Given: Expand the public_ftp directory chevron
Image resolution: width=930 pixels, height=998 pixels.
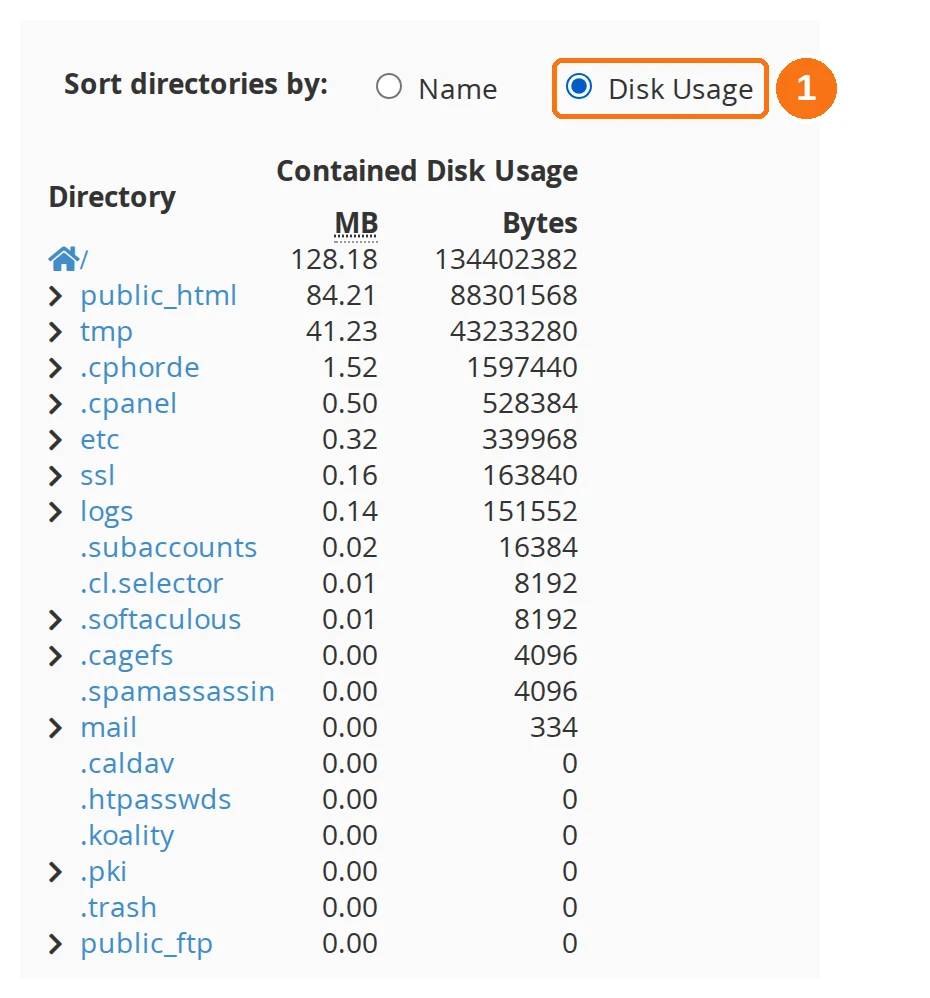Looking at the screenshot, I should point(55,944).
